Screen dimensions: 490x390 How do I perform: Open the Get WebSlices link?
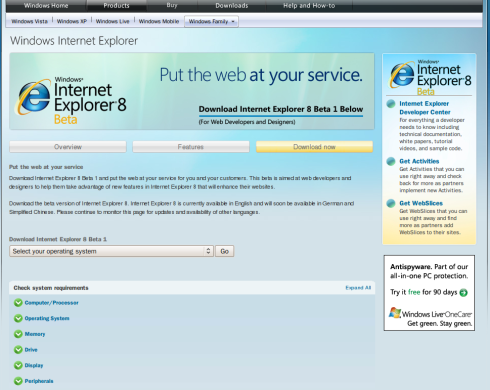(421, 203)
